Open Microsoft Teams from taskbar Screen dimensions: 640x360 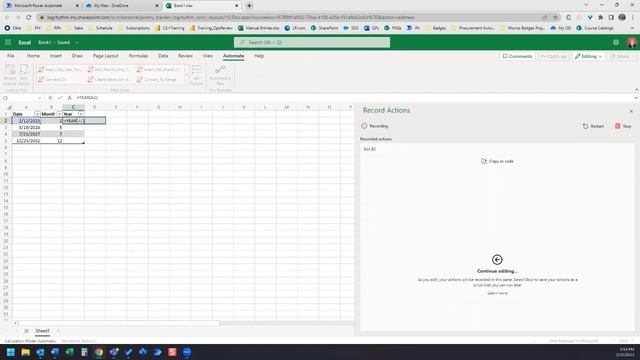(x=113, y=352)
